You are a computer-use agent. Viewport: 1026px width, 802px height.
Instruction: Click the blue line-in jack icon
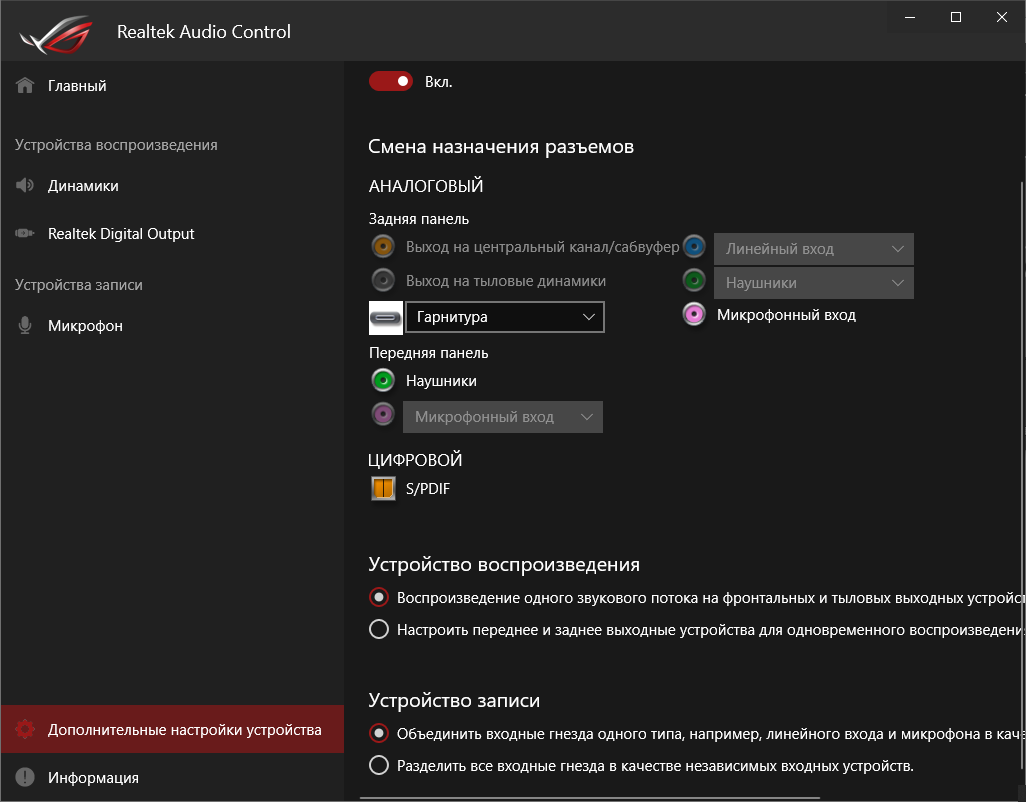(x=694, y=247)
